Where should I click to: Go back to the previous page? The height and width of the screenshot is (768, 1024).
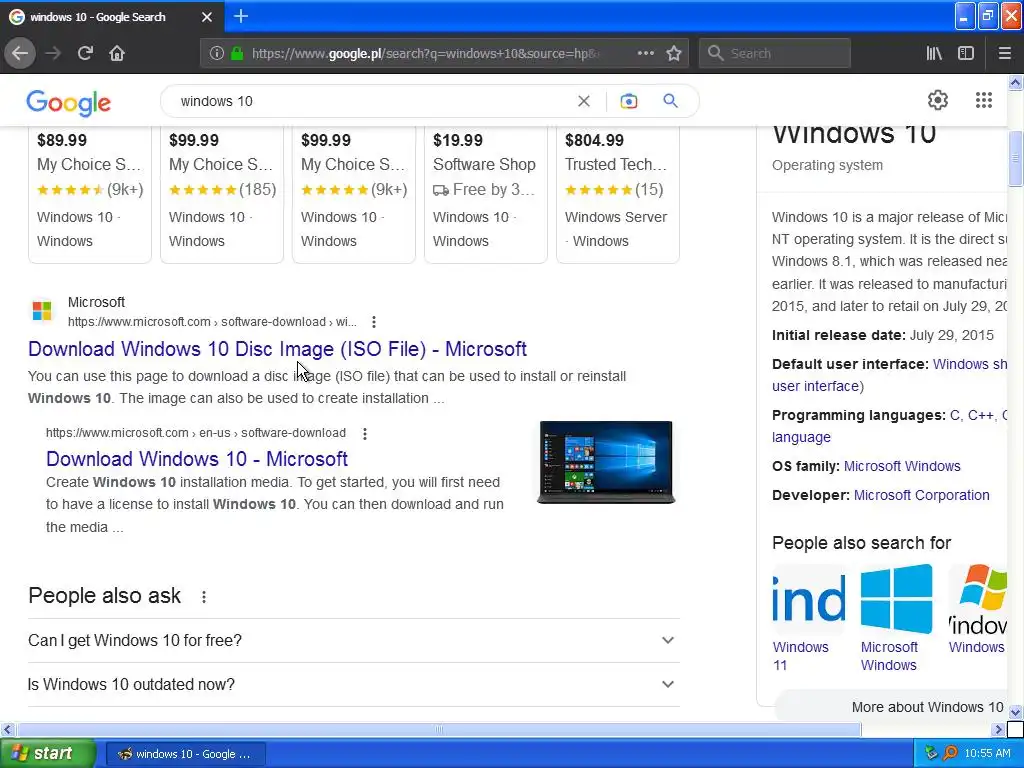pos(20,53)
